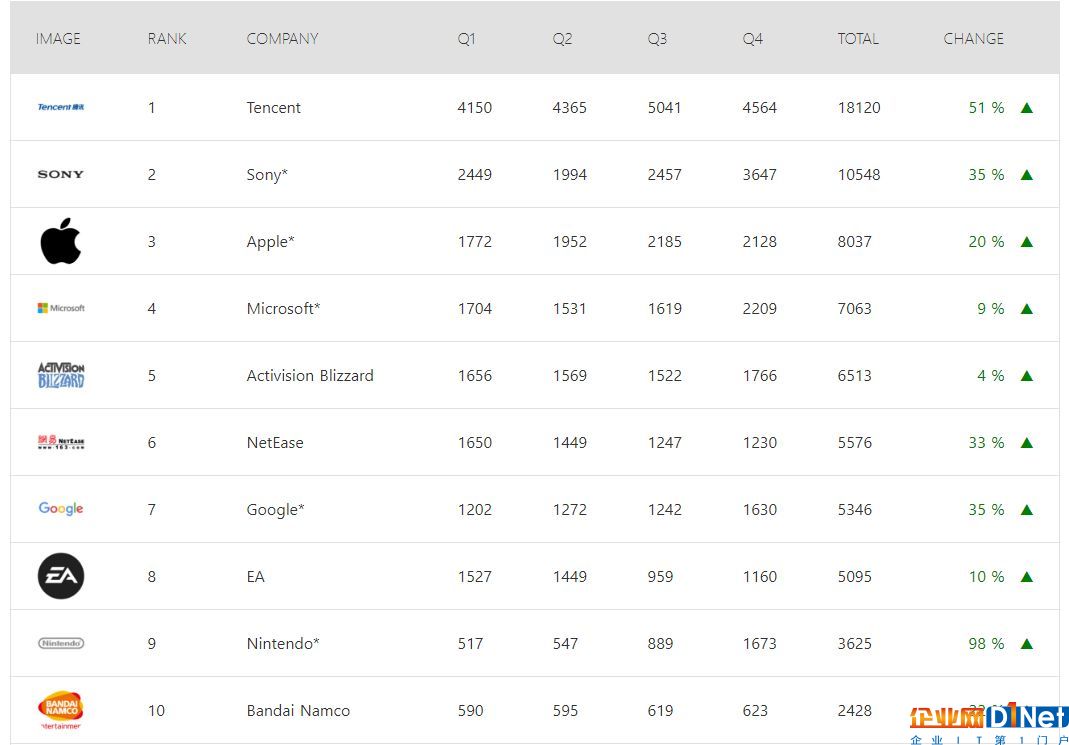The height and width of the screenshot is (745, 1069).
Task: Click Tencent's 18120 total value
Action: pos(859,108)
